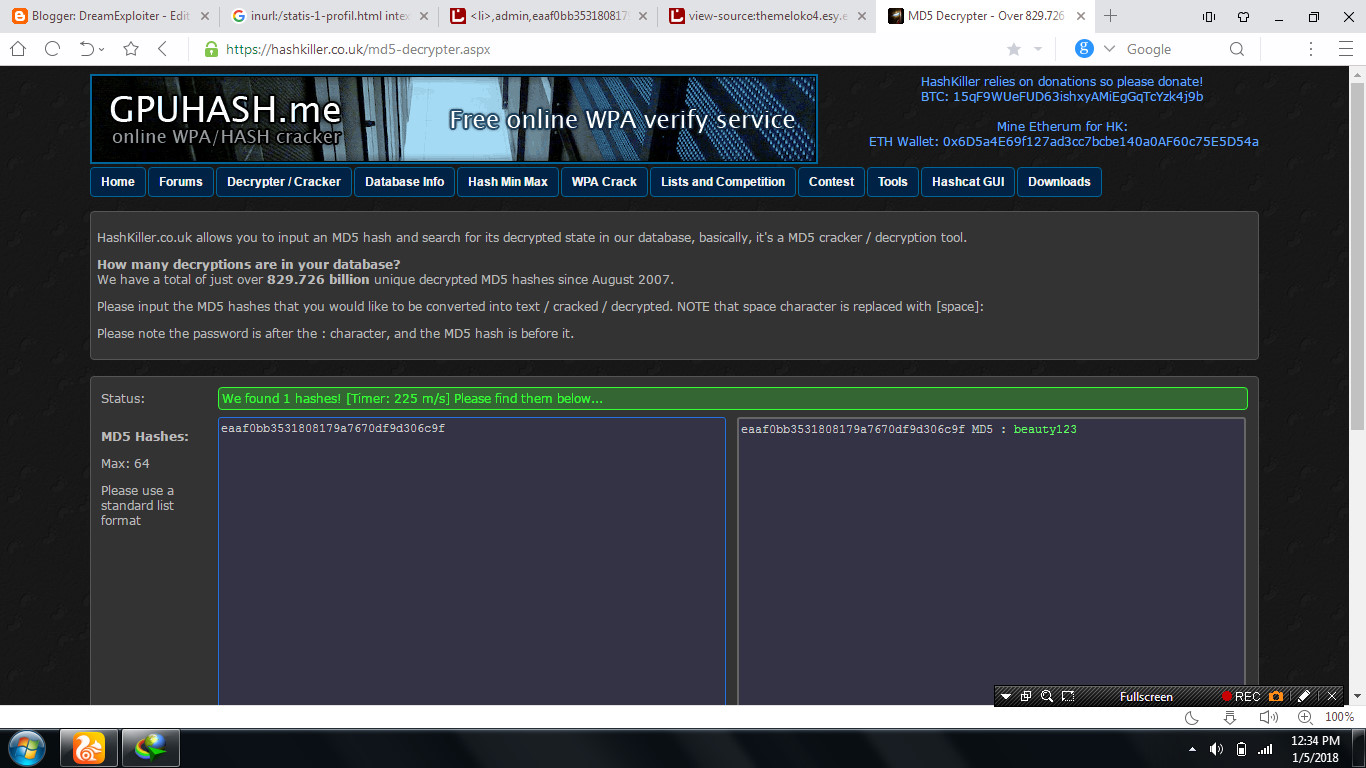
Task: Toggle night mode moon icon
Action: tap(1192, 717)
